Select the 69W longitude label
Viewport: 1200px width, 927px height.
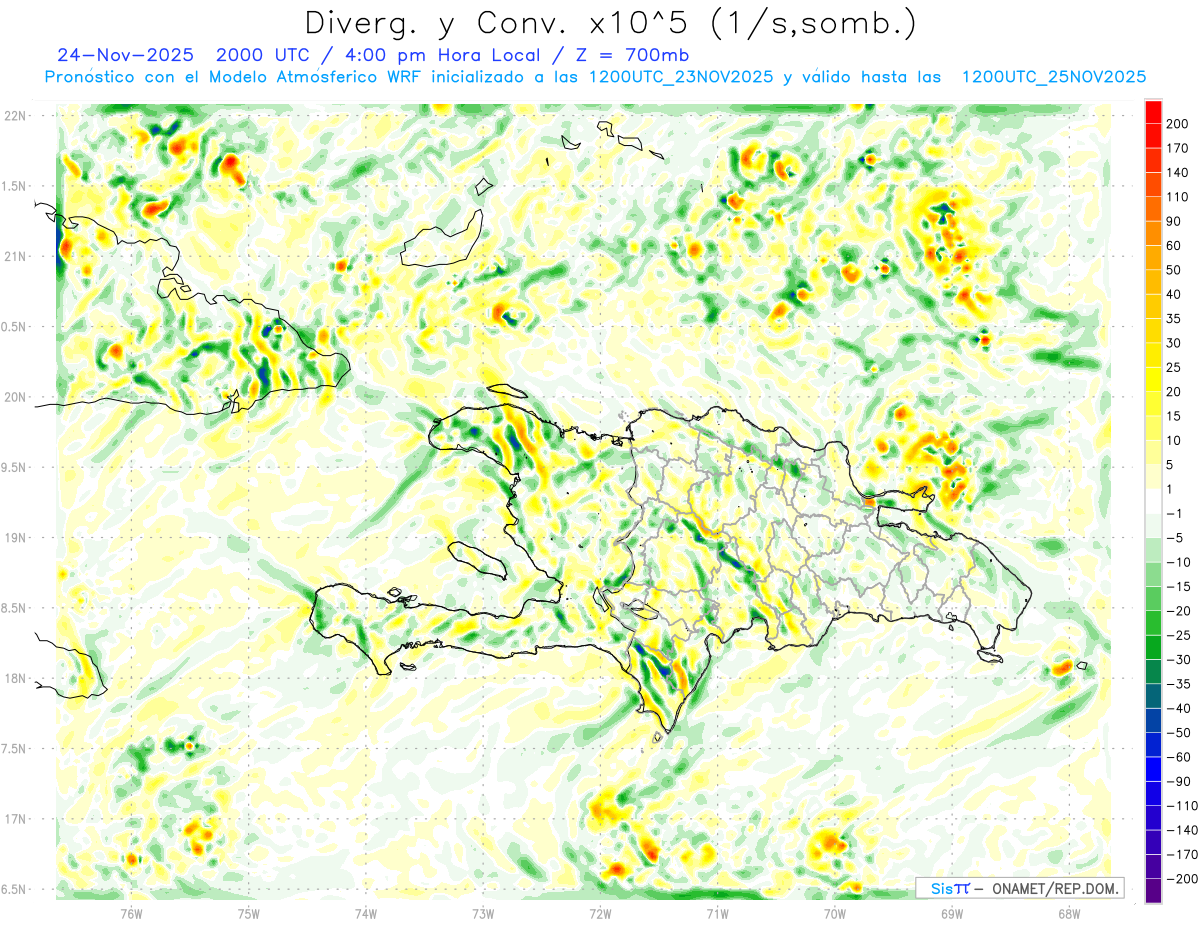coord(952,912)
